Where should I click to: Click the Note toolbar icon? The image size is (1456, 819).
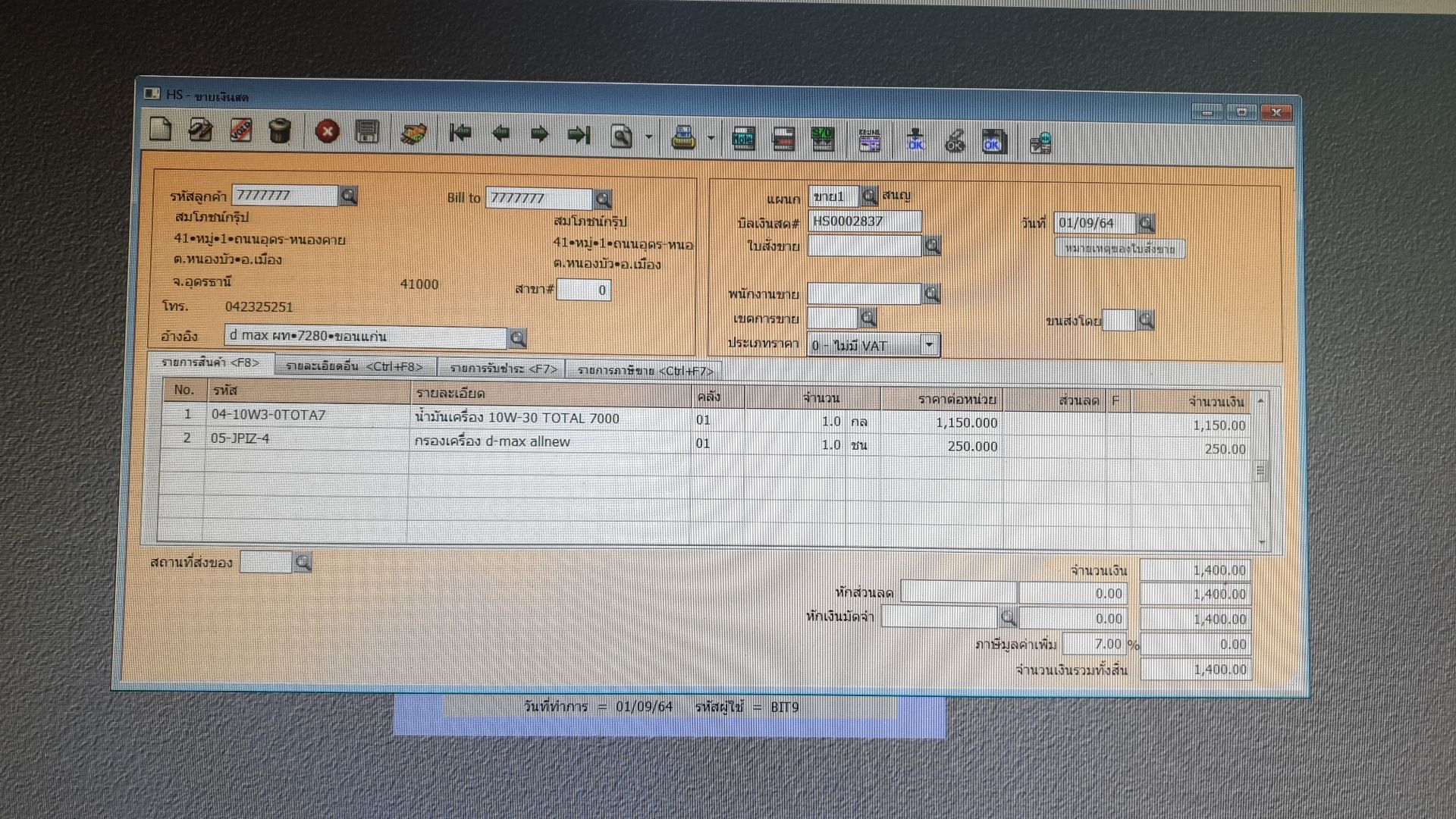[x=743, y=139]
